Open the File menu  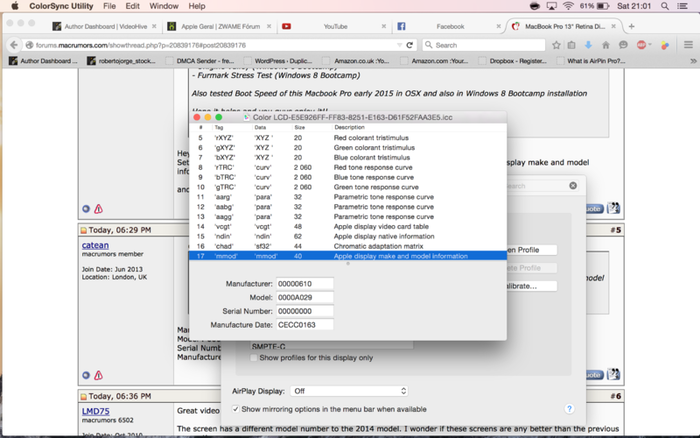click(x=109, y=6)
